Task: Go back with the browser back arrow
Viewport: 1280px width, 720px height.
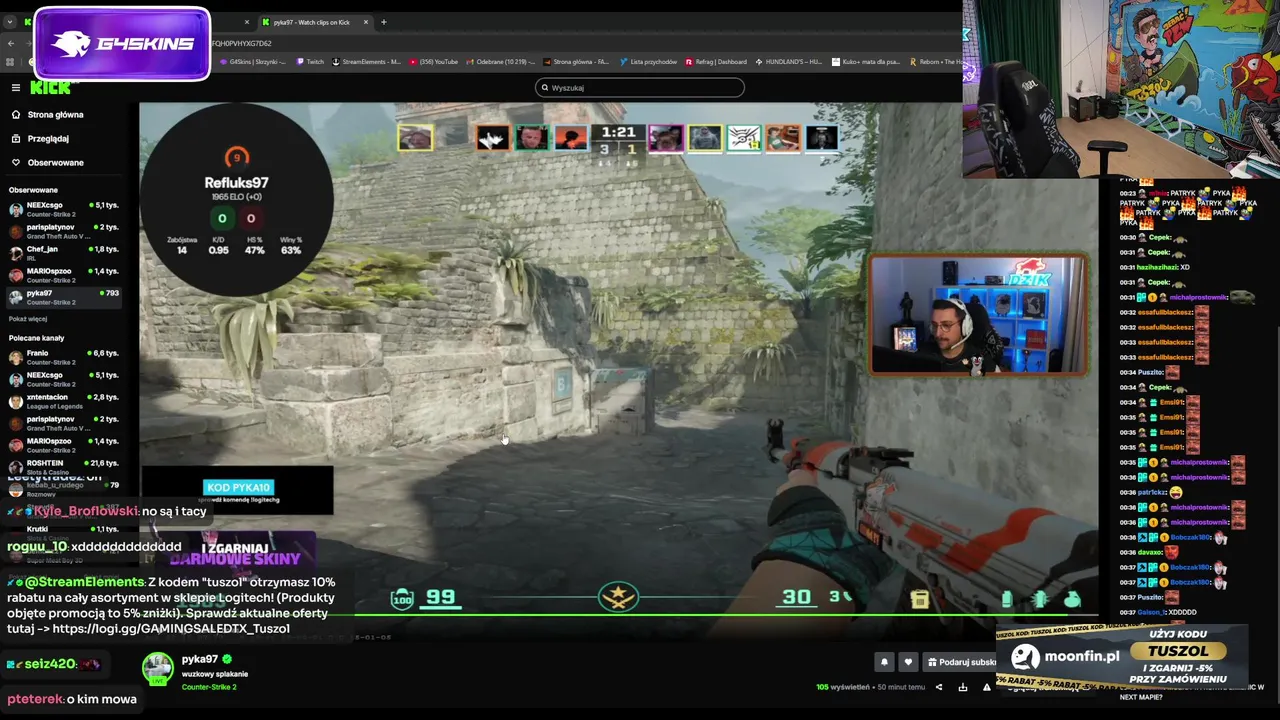Action: pos(11,44)
